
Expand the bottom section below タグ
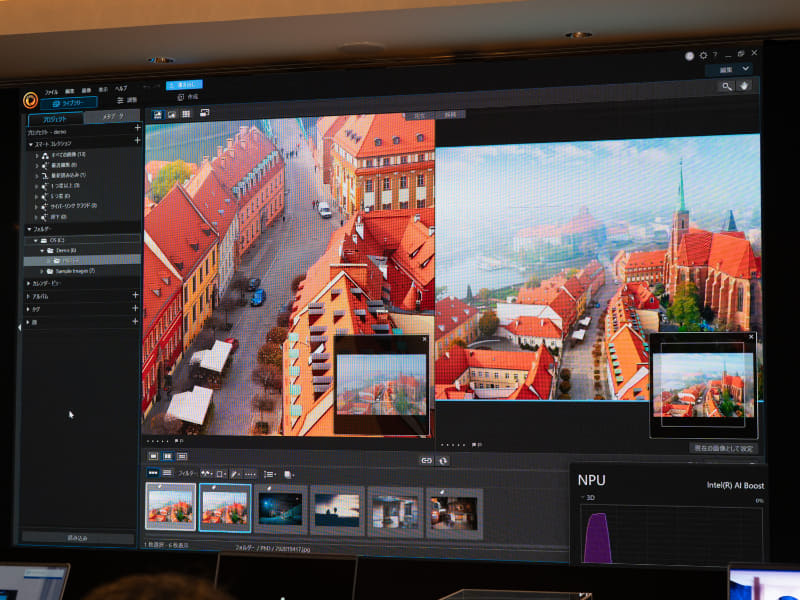coord(28,322)
